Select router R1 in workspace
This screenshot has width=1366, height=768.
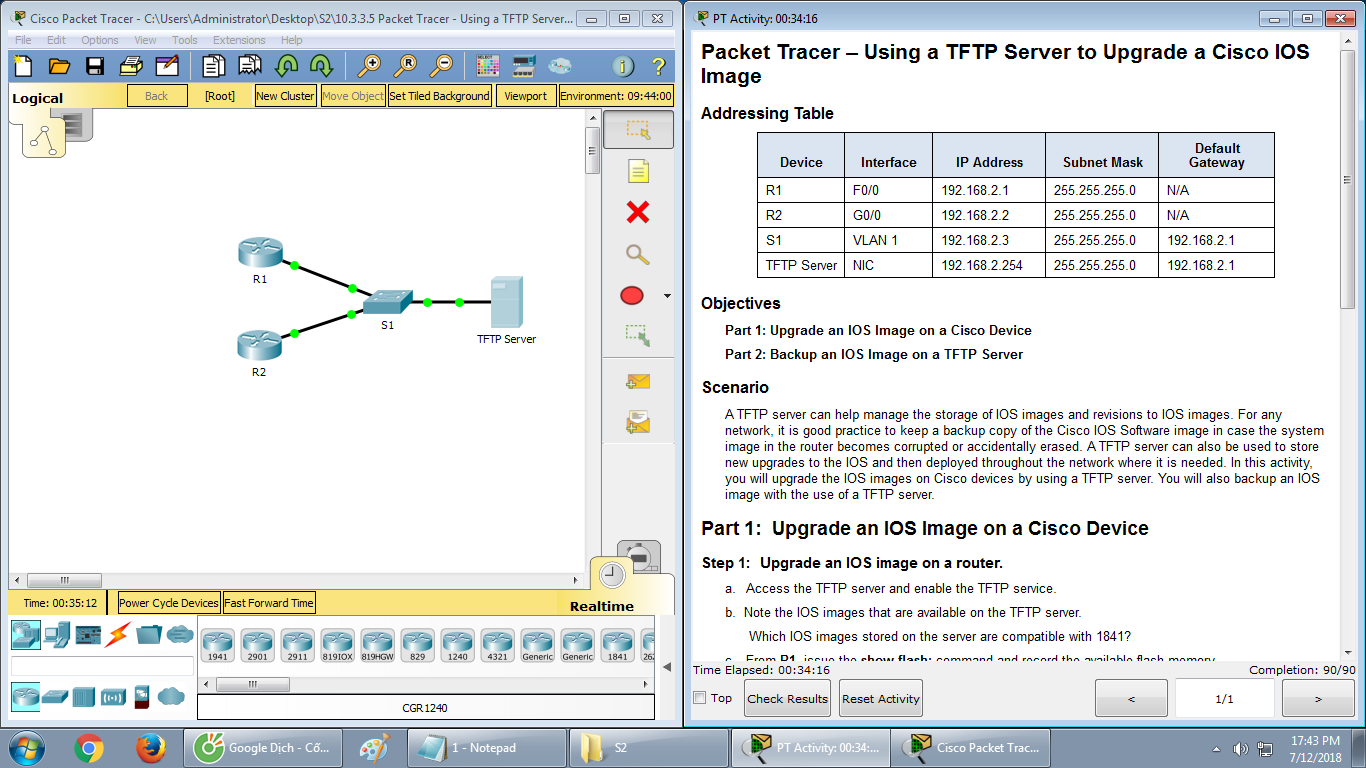(260, 253)
